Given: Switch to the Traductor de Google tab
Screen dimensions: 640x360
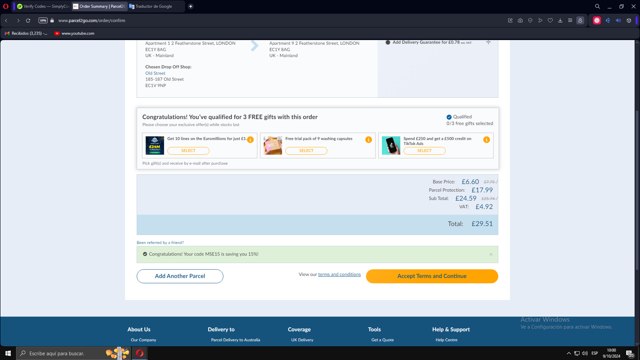Looking at the screenshot, I should tap(155, 7).
